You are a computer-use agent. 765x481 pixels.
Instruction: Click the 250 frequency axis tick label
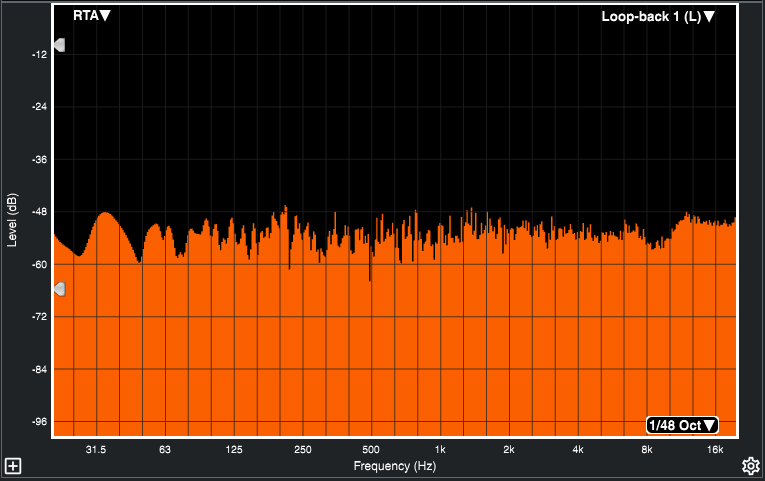[302, 450]
